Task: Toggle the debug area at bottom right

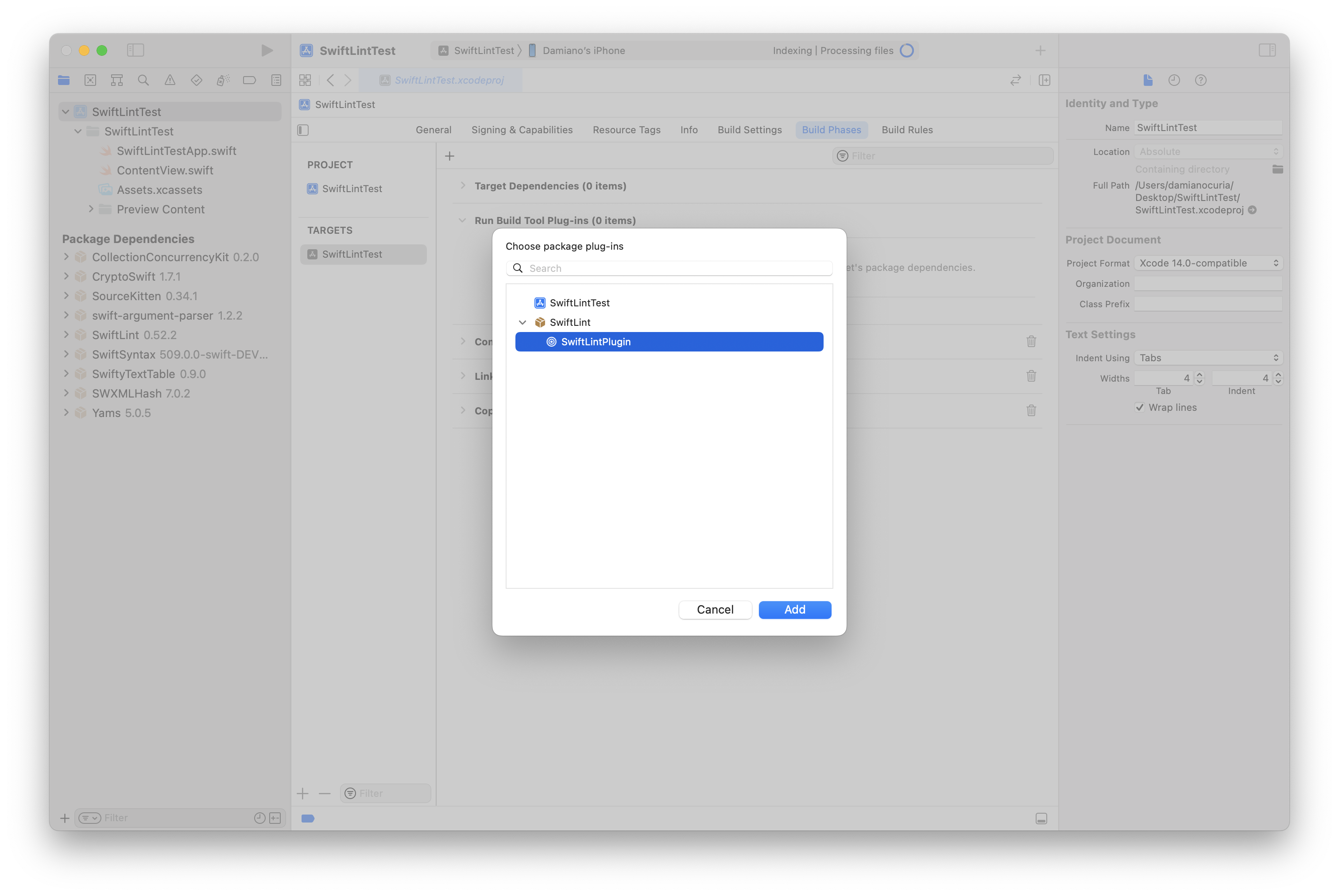Action: tap(1041, 818)
